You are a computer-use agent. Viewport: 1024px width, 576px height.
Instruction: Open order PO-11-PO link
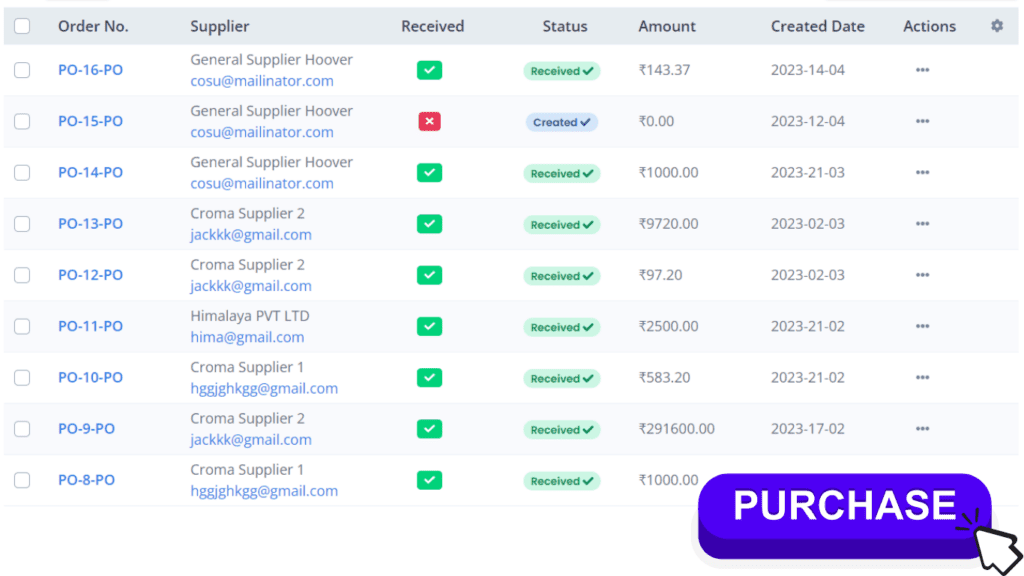pyautogui.click(x=90, y=327)
